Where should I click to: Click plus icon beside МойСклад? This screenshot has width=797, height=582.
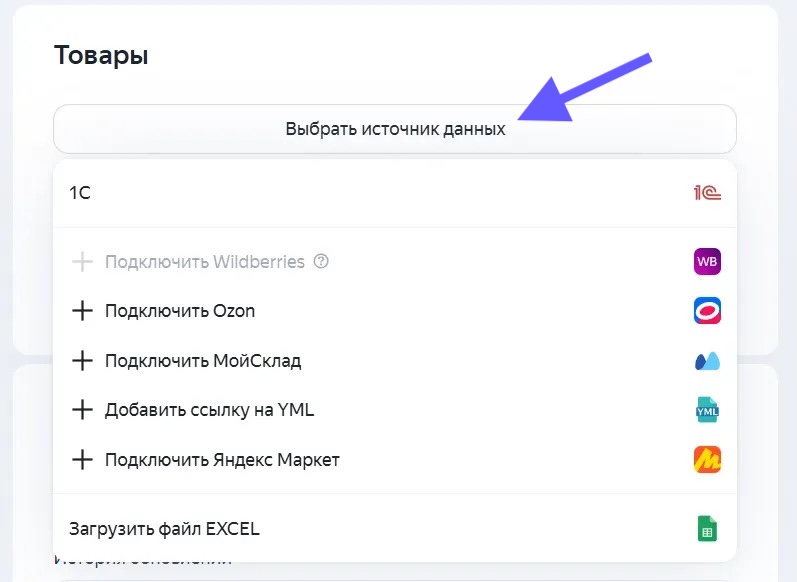coord(82,361)
